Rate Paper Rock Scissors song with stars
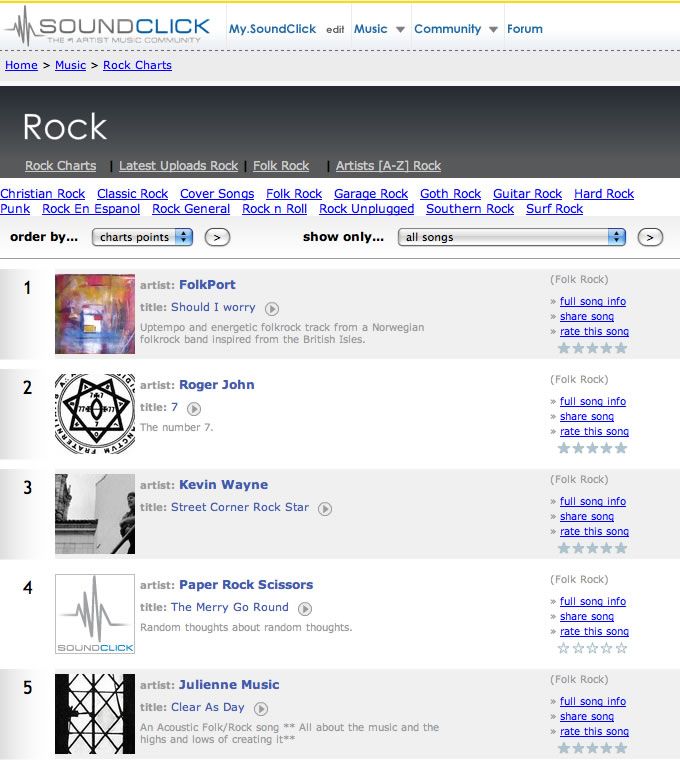 592,648
